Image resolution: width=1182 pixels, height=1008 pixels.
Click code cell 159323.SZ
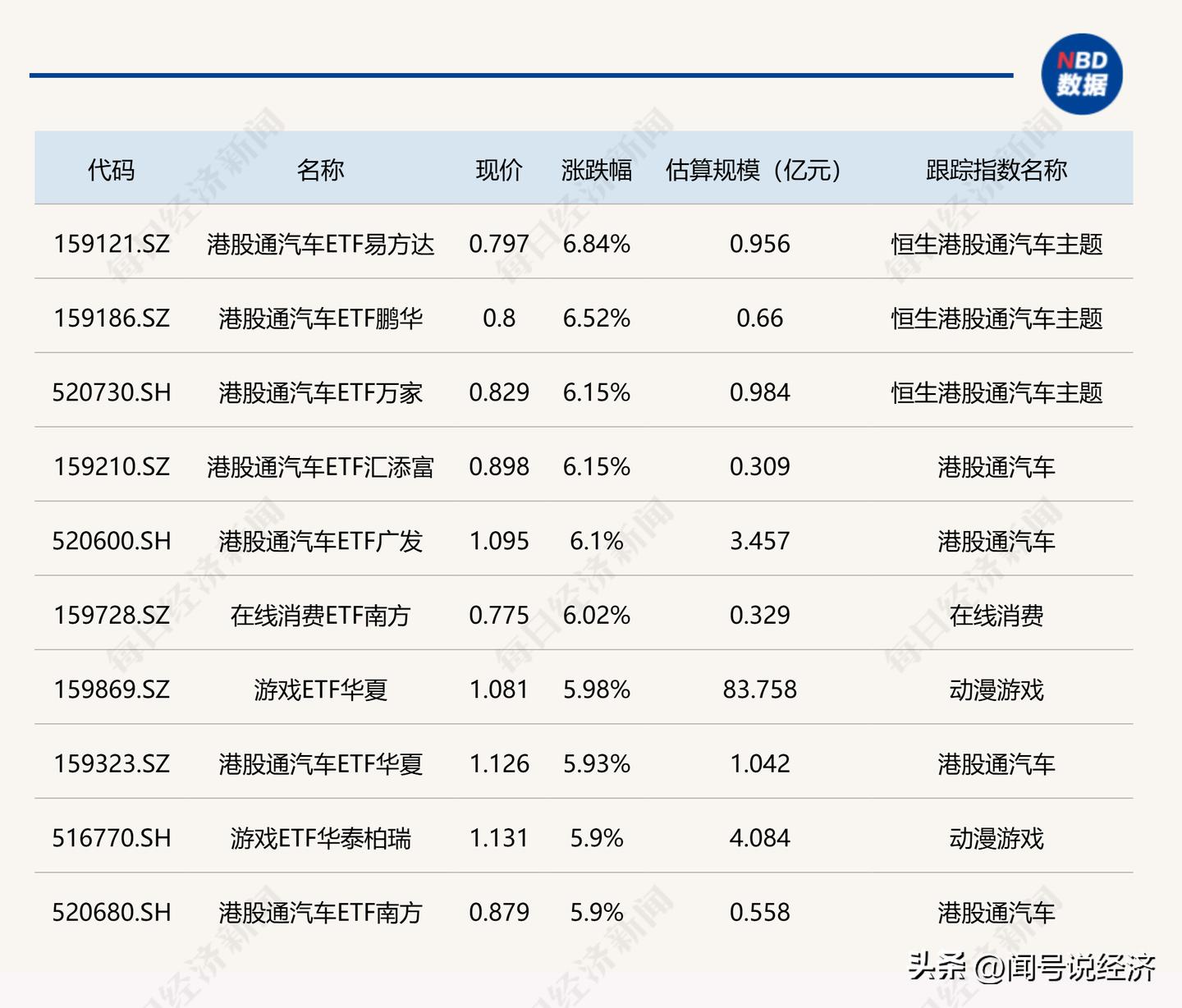click(x=112, y=763)
